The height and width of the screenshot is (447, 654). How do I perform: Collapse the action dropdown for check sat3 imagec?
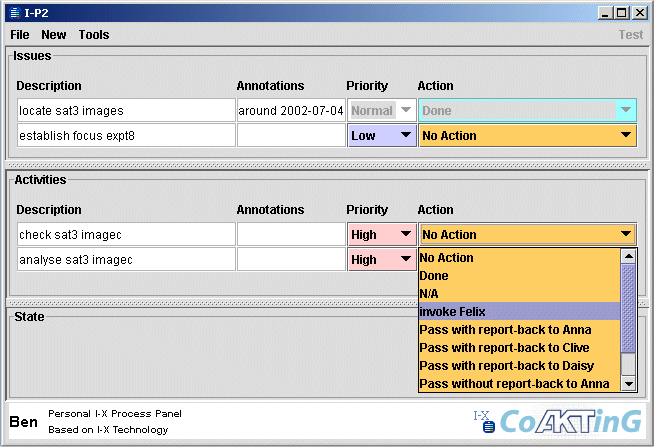click(527, 235)
